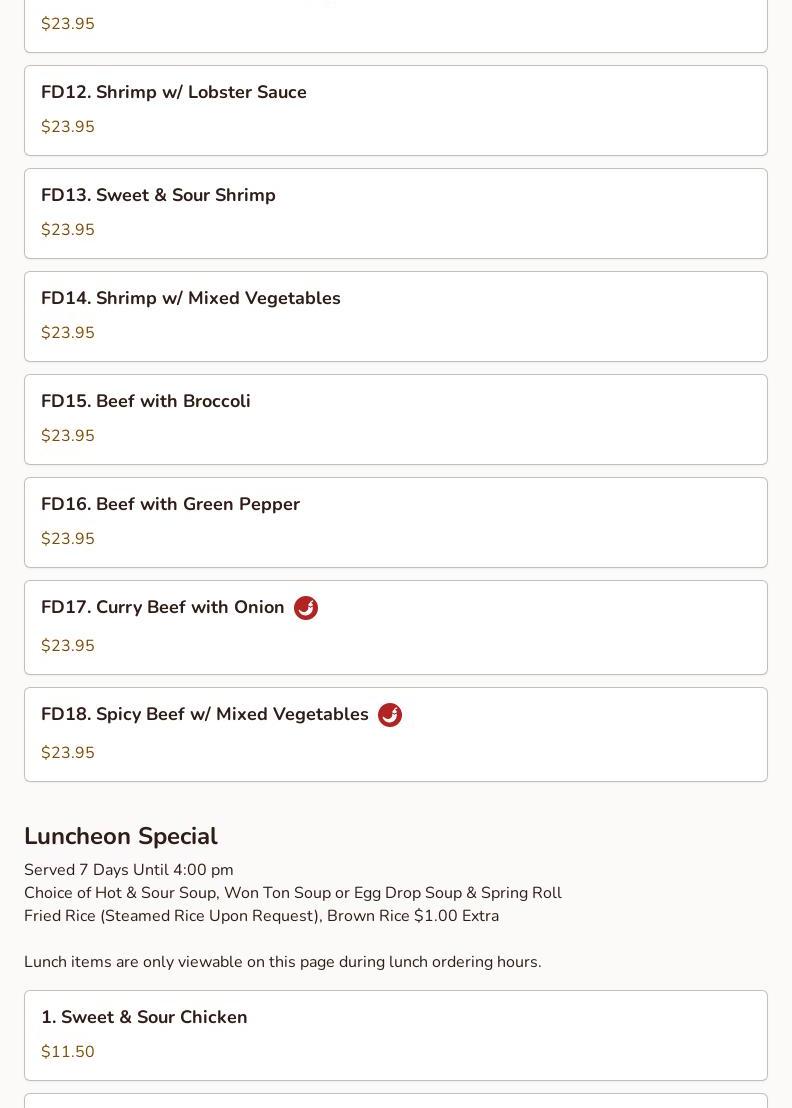Select FD16. Beef with Green Pepper
Viewport: 792px width, 1108px height.
tap(170, 504)
